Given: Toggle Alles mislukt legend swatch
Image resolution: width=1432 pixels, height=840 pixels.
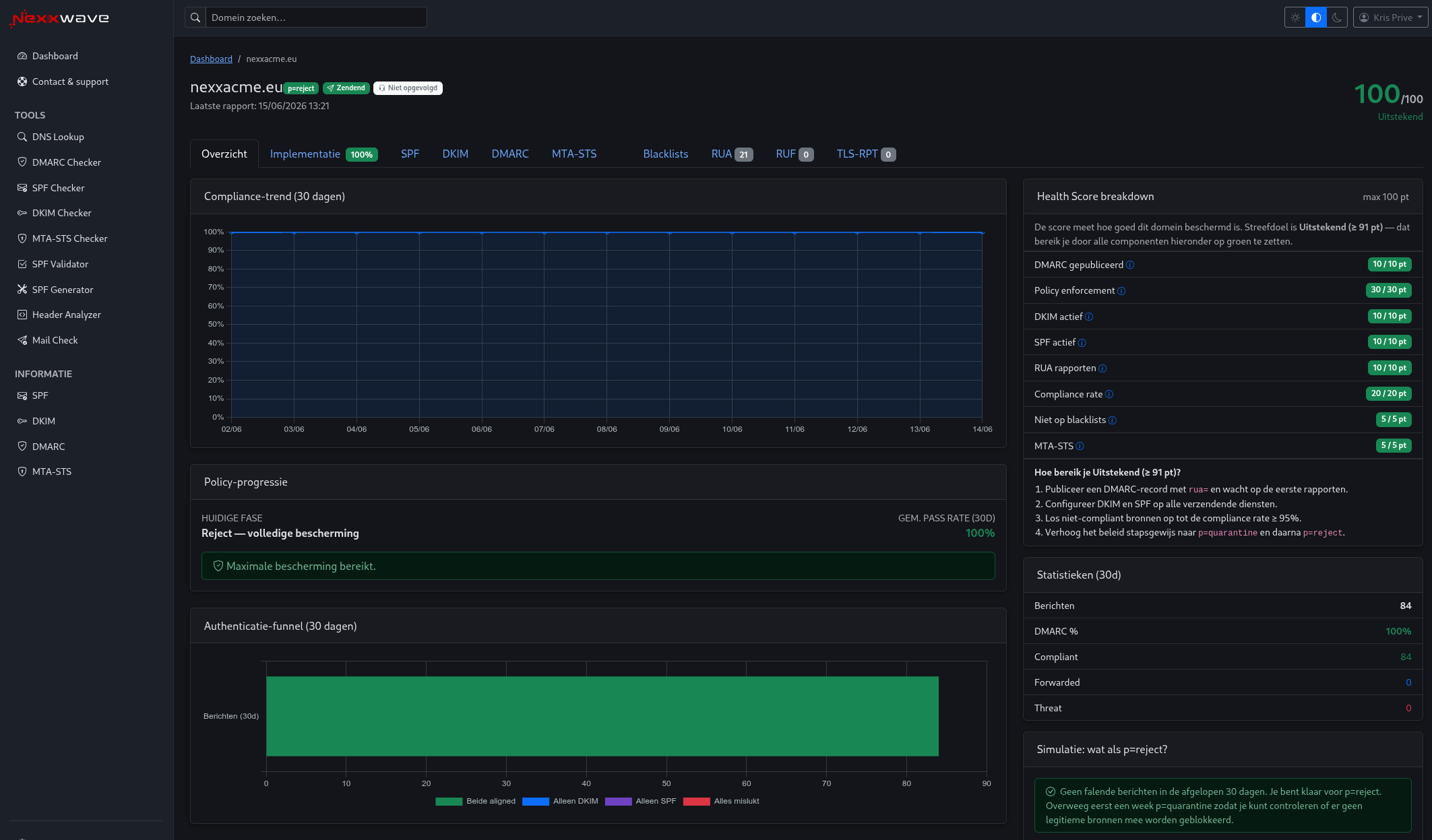Looking at the screenshot, I should click(696, 802).
